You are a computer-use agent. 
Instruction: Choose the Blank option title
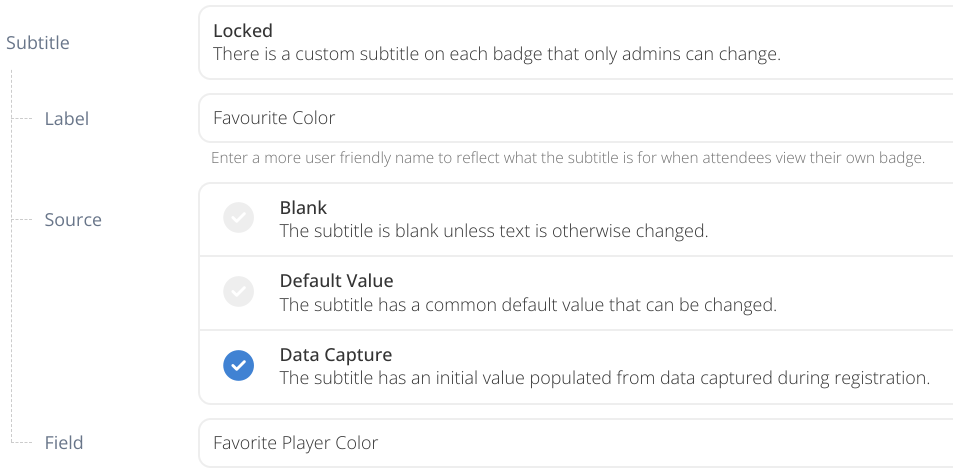coord(303,208)
